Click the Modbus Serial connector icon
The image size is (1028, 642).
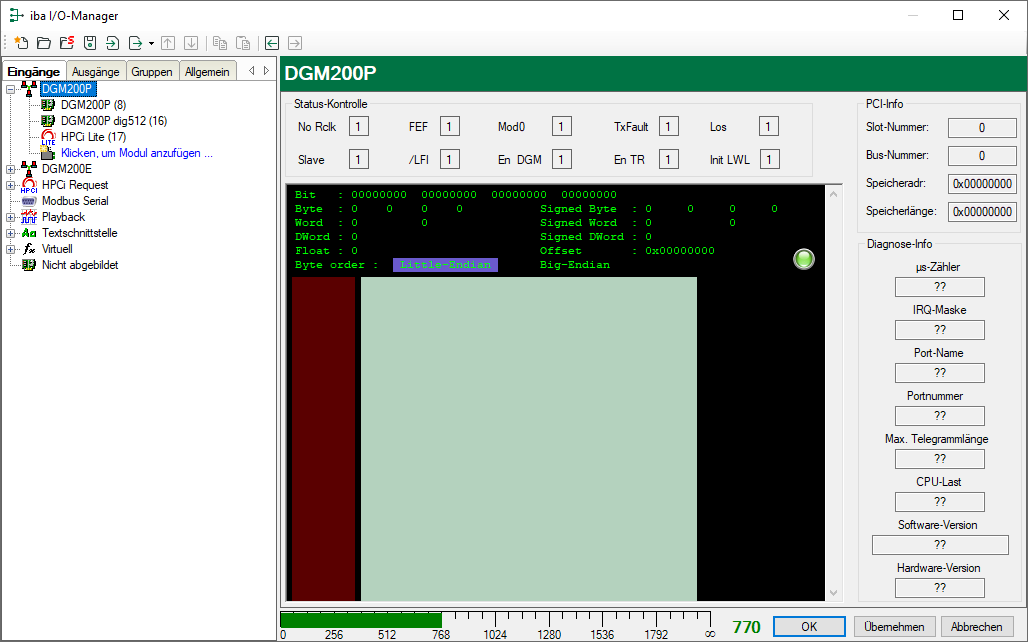pyautogui.click(x=29, y=201)
